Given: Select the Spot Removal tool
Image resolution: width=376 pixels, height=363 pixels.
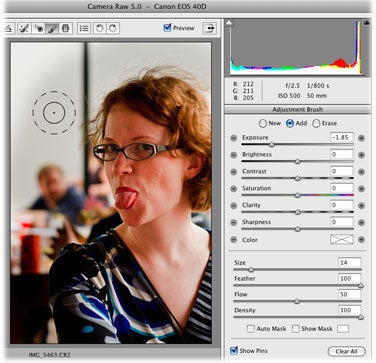Looking at the screenshot, I should [24, 28].
